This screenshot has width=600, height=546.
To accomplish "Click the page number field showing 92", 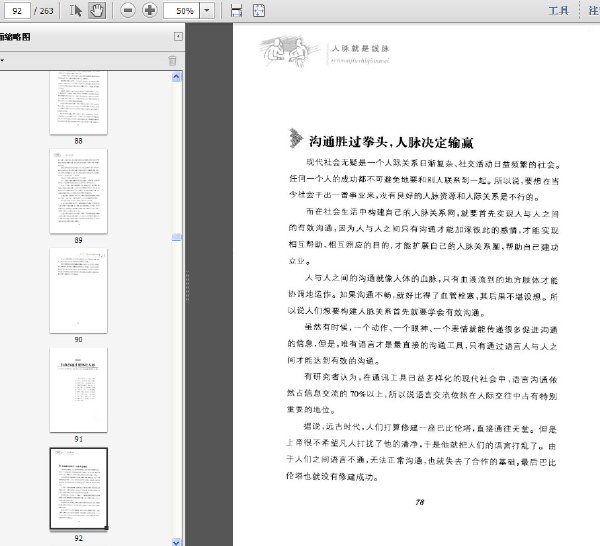I will [x=17, y=11].
